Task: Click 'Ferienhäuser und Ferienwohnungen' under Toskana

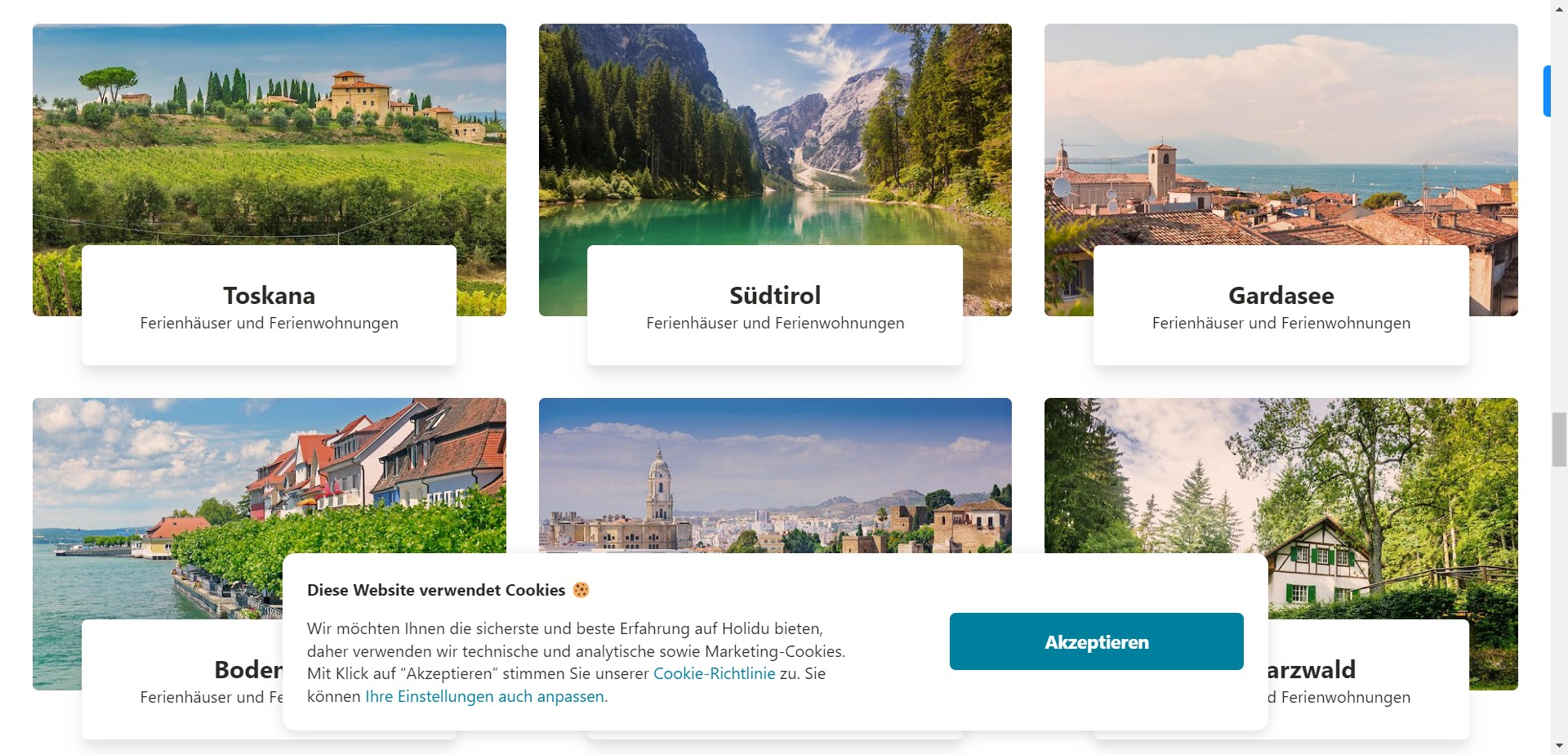Action: pos(269,323)
